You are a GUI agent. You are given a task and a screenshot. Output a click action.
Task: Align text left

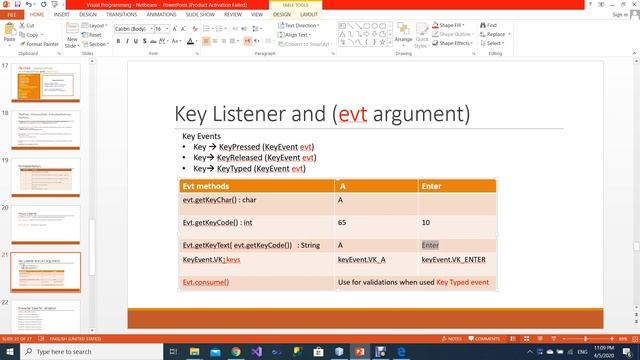[x=206, y=41]
